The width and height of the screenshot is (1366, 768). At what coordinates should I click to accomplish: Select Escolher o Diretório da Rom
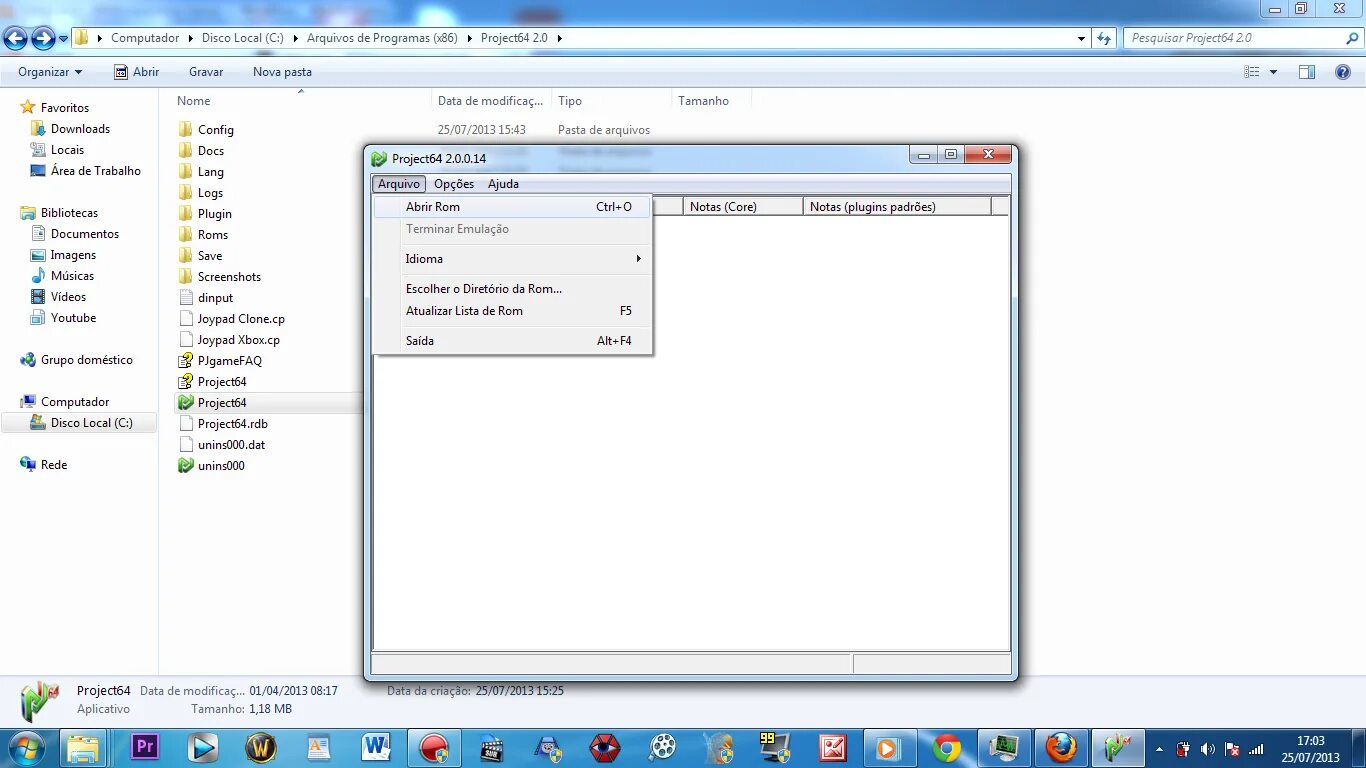[x=512, y=289]
